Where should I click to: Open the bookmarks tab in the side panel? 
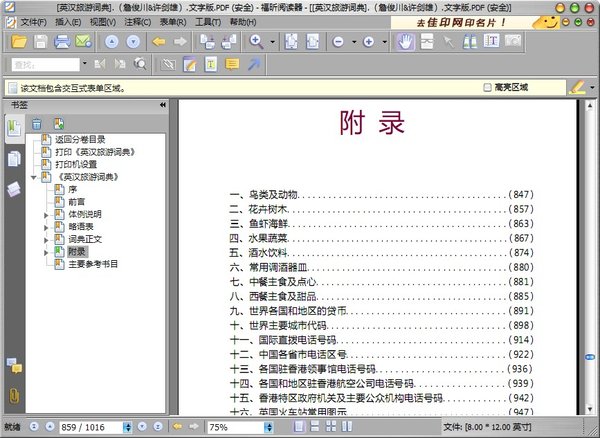[14, 128]
